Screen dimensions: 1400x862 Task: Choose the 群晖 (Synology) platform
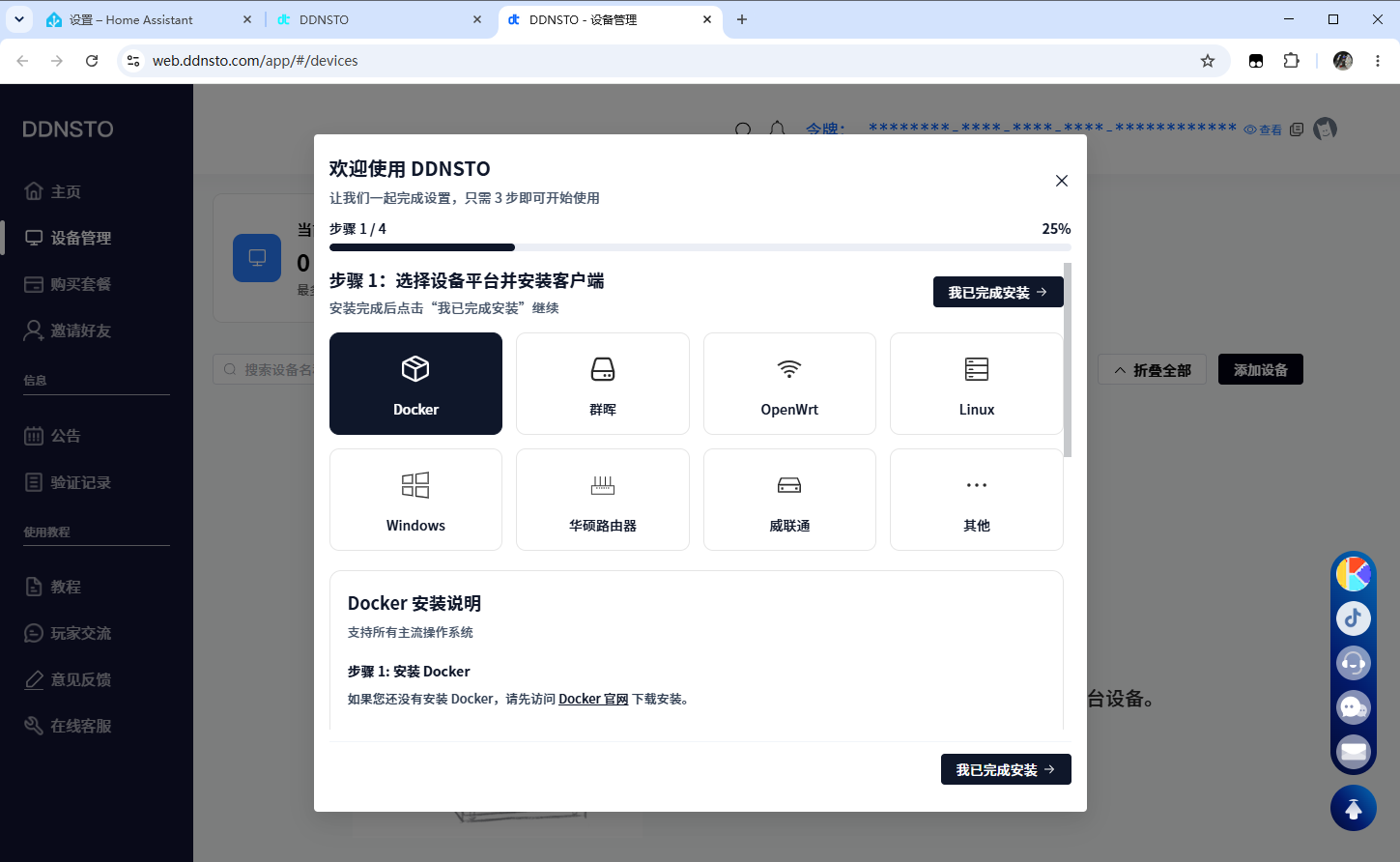coord(603,384)
